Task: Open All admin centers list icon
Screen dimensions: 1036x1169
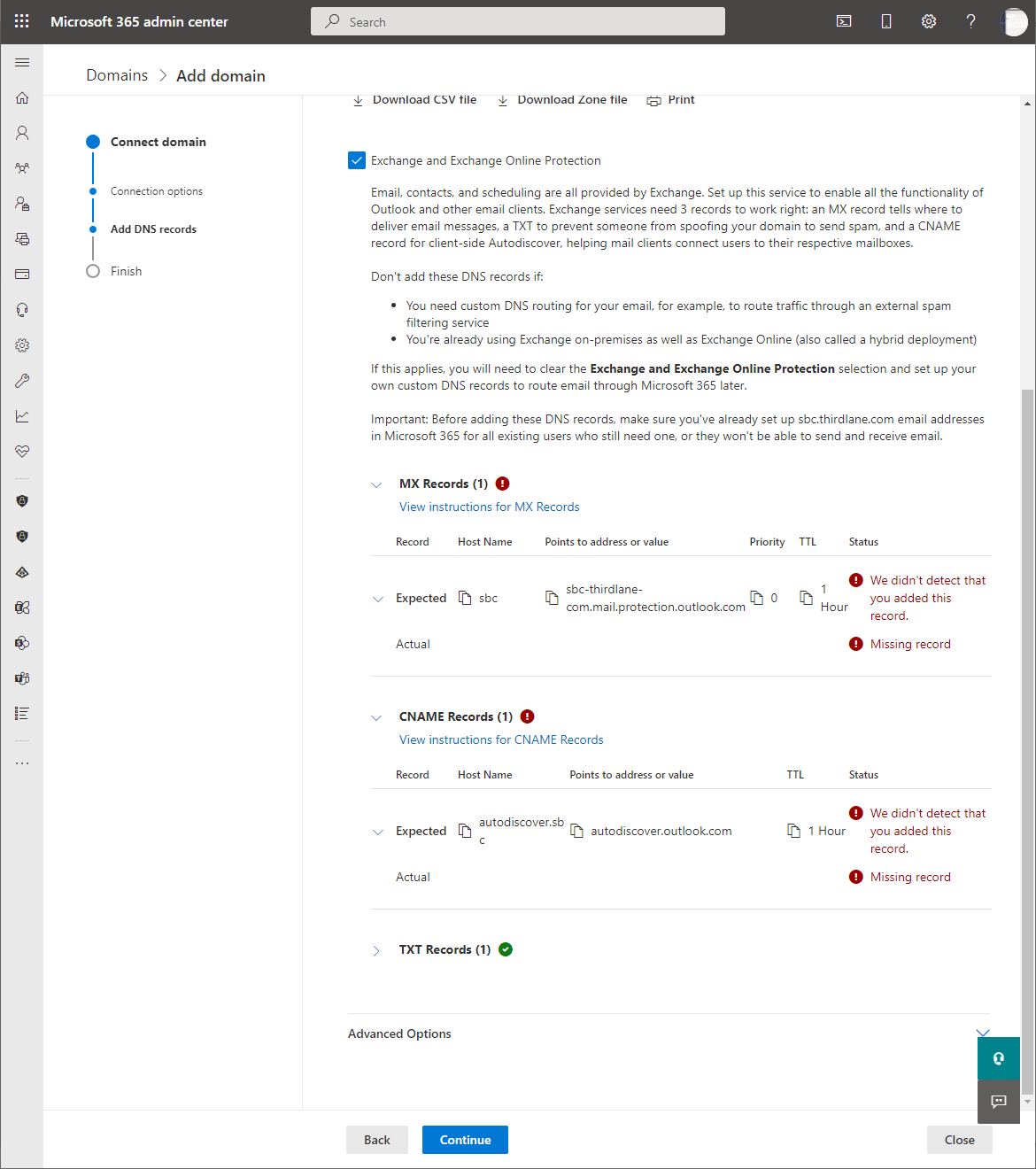Action: 22,714
